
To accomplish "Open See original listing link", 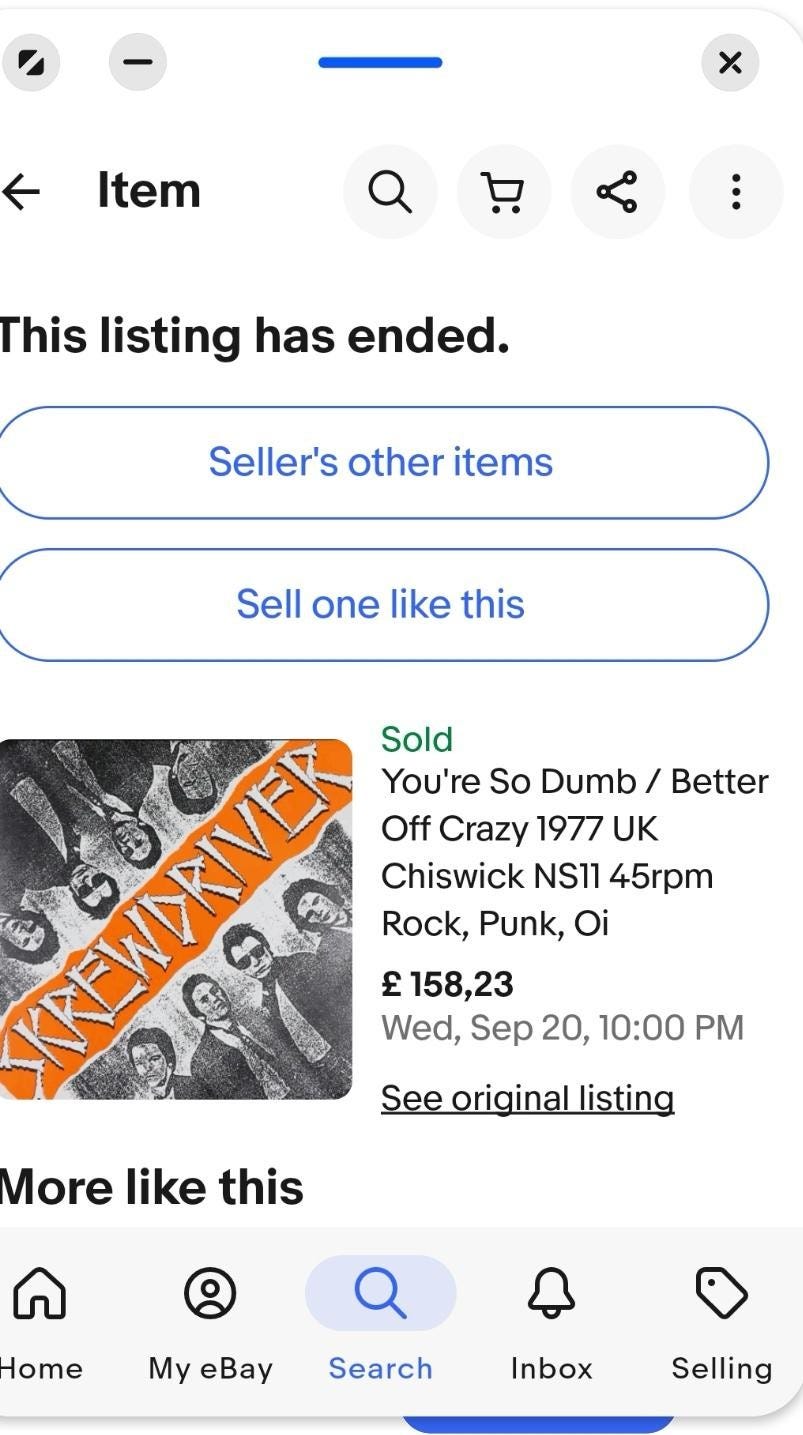I will pos(527,1098).
